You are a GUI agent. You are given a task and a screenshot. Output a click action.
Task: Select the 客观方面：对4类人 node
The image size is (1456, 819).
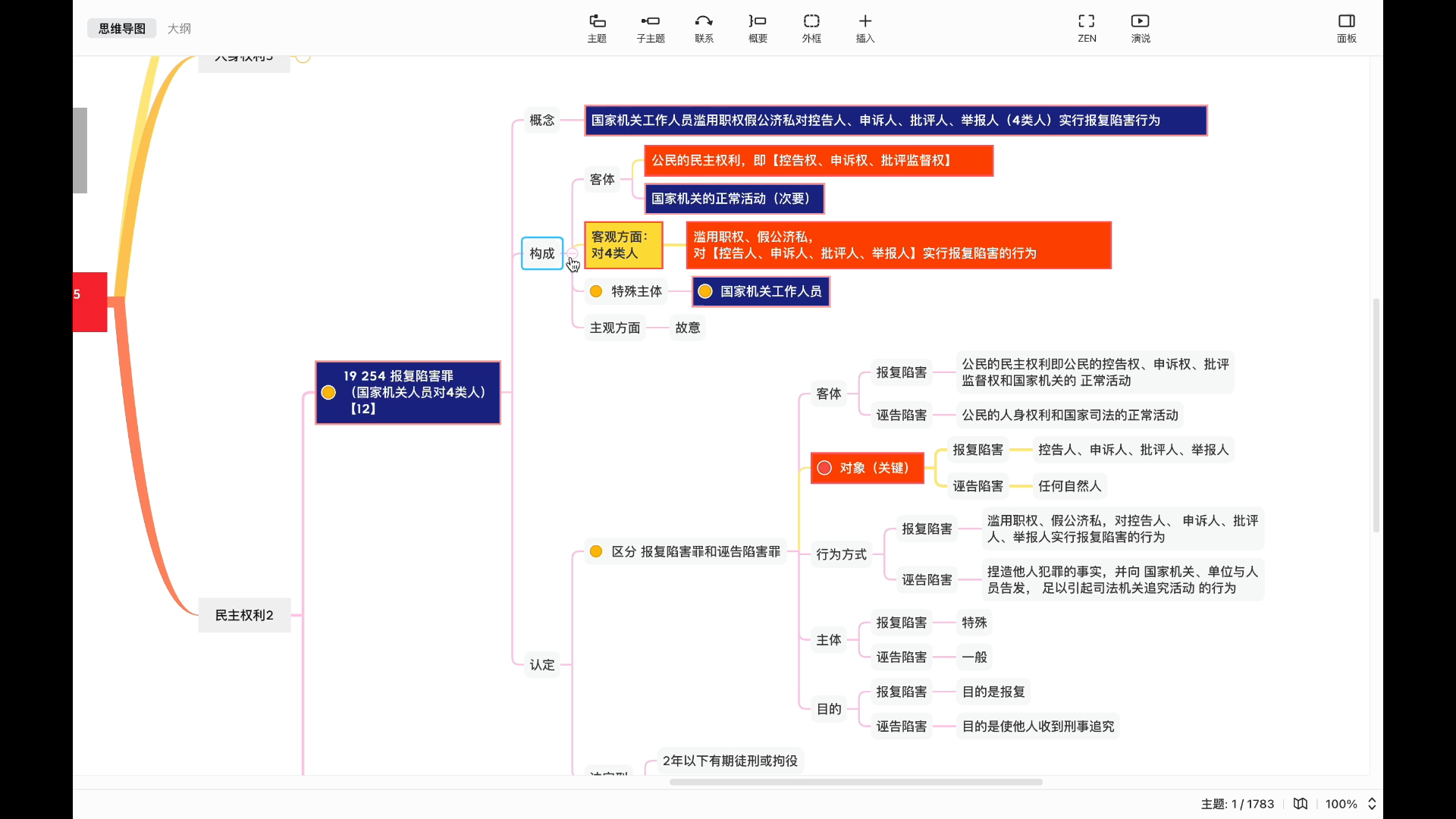pyautogui.click(x=623, y=245)
